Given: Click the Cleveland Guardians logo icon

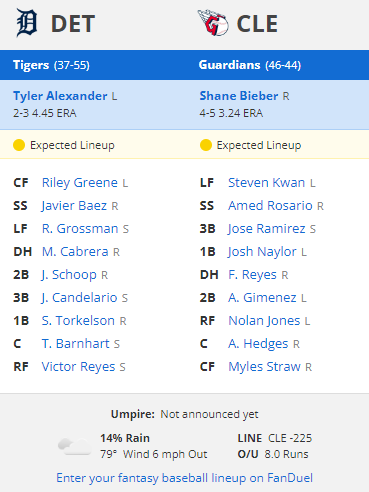Looking at the screenshot, I should [213, 23].
